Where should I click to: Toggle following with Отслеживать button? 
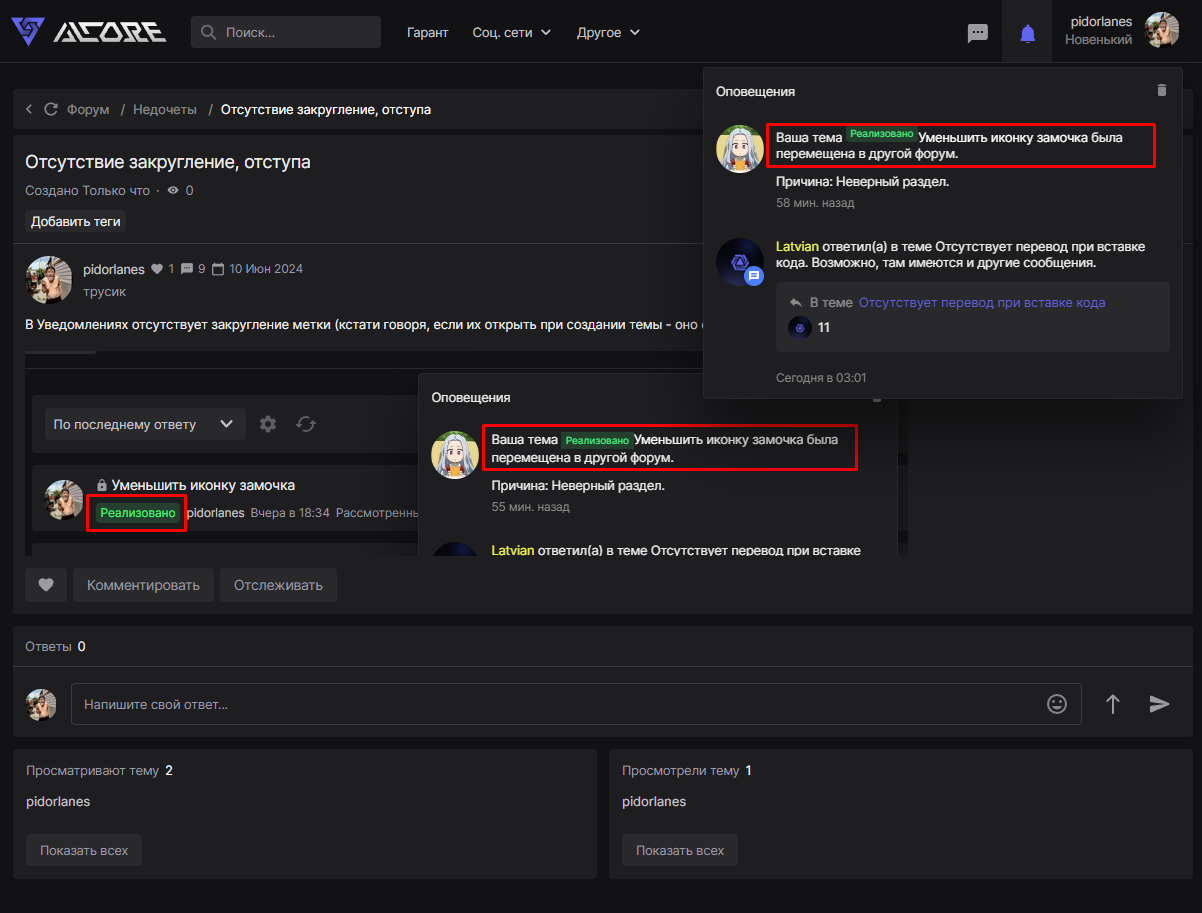click(278, 585)
